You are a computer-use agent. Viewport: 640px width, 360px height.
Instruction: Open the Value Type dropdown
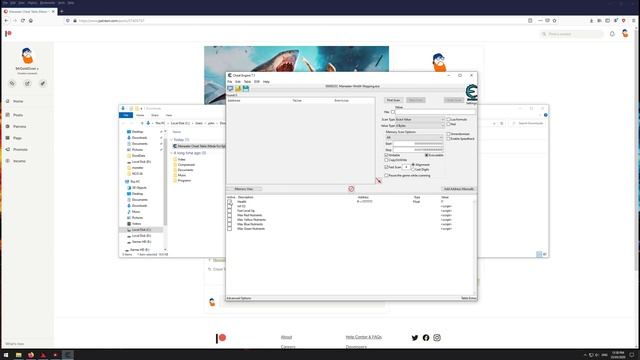pos(420,126)
